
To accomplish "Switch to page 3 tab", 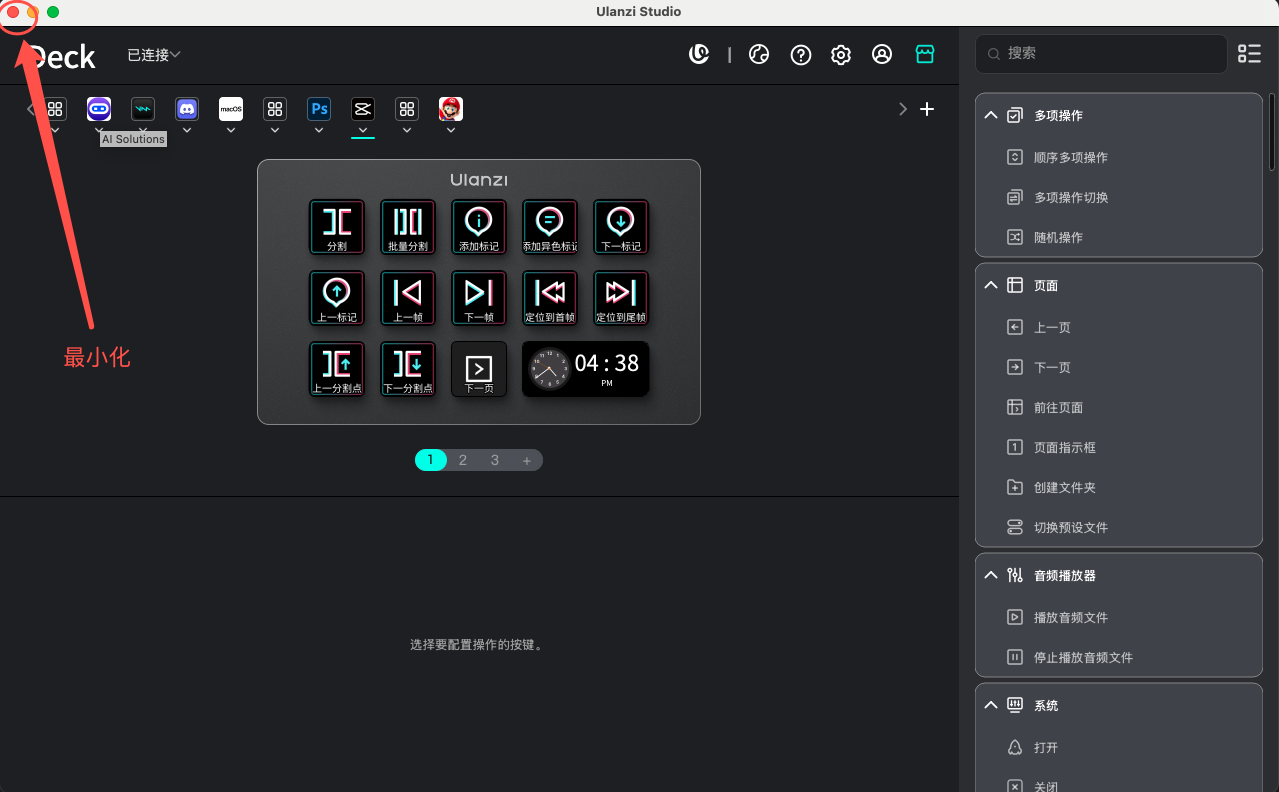I will click(495, 460).
